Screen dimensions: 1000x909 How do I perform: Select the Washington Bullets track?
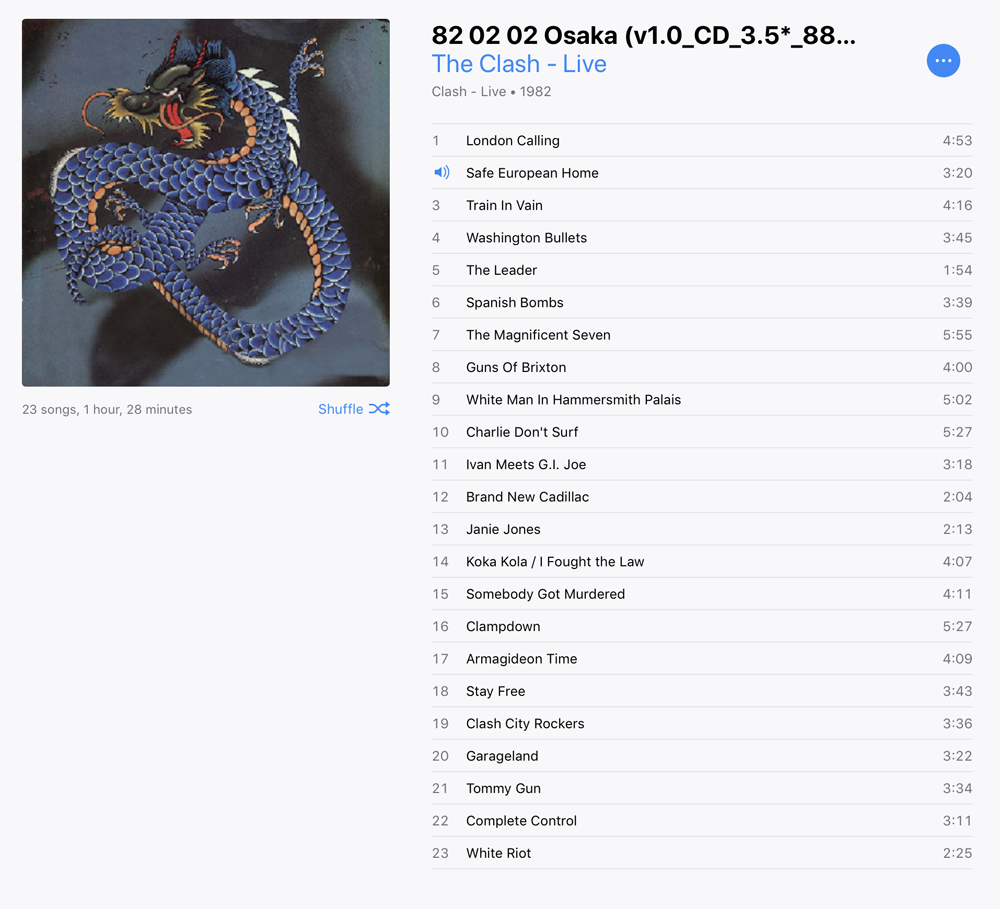702,238
